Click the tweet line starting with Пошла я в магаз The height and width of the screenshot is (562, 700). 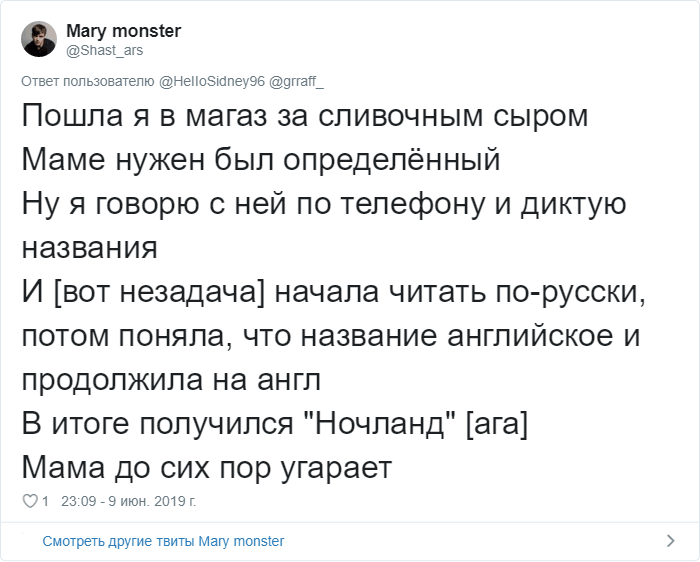click(x=305, y=117)
